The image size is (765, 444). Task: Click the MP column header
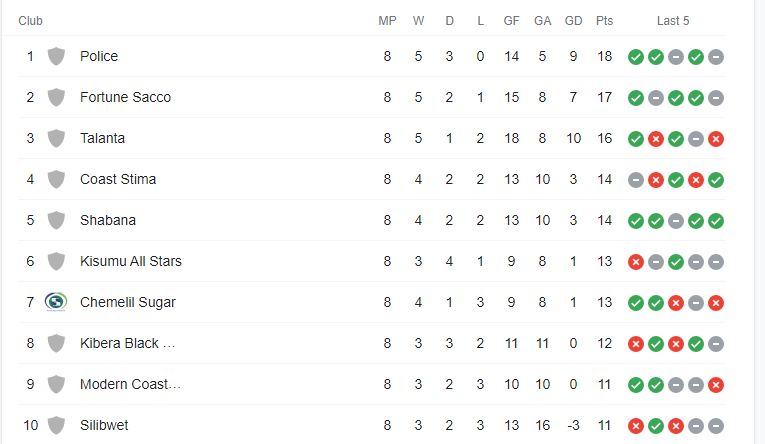pos(387,21)
